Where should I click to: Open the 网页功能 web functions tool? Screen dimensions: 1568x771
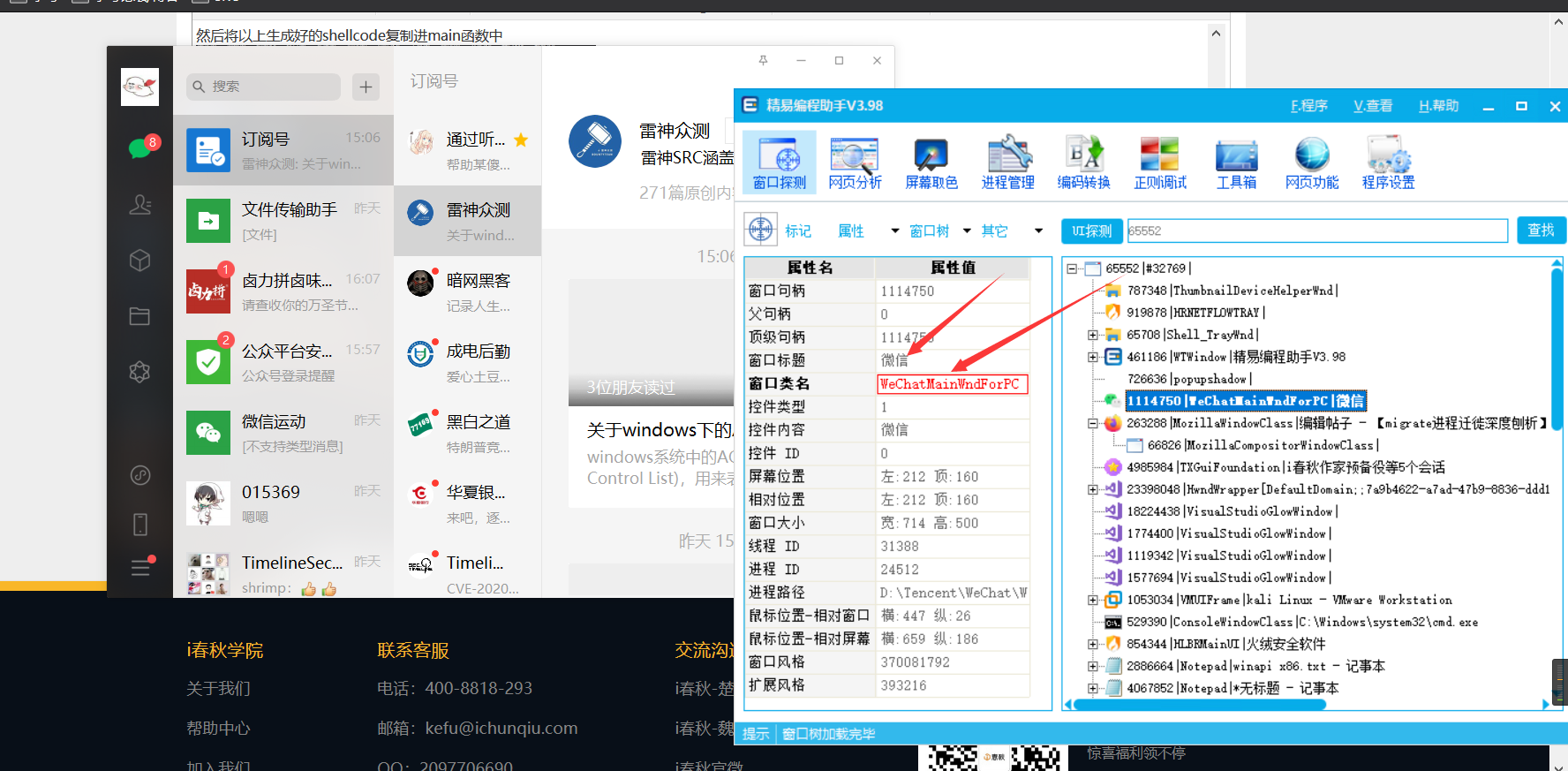1312,163
